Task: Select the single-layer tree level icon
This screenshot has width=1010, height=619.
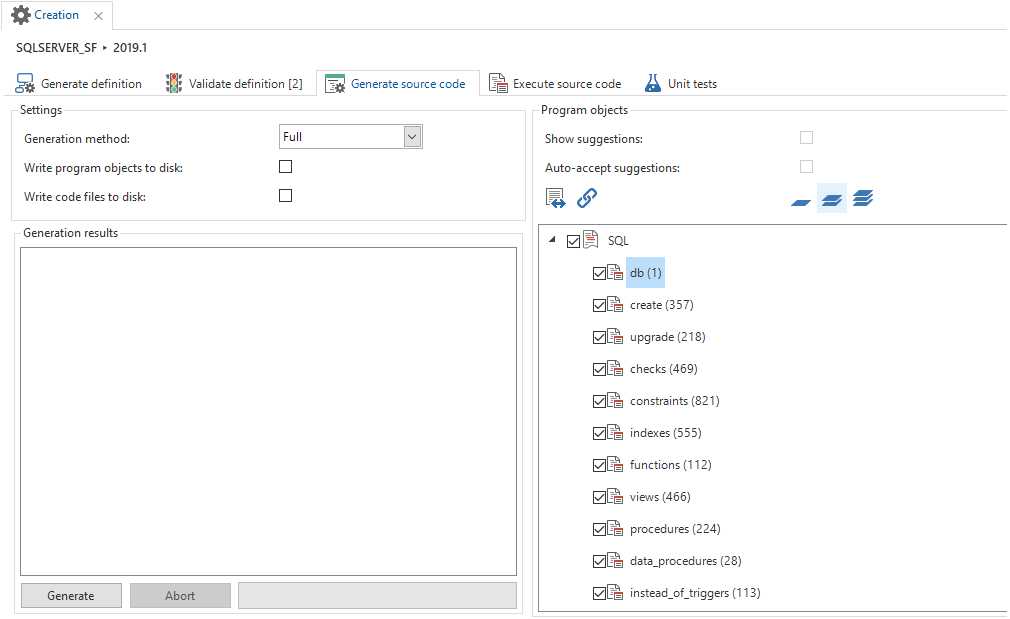Action: pos(801,200)
